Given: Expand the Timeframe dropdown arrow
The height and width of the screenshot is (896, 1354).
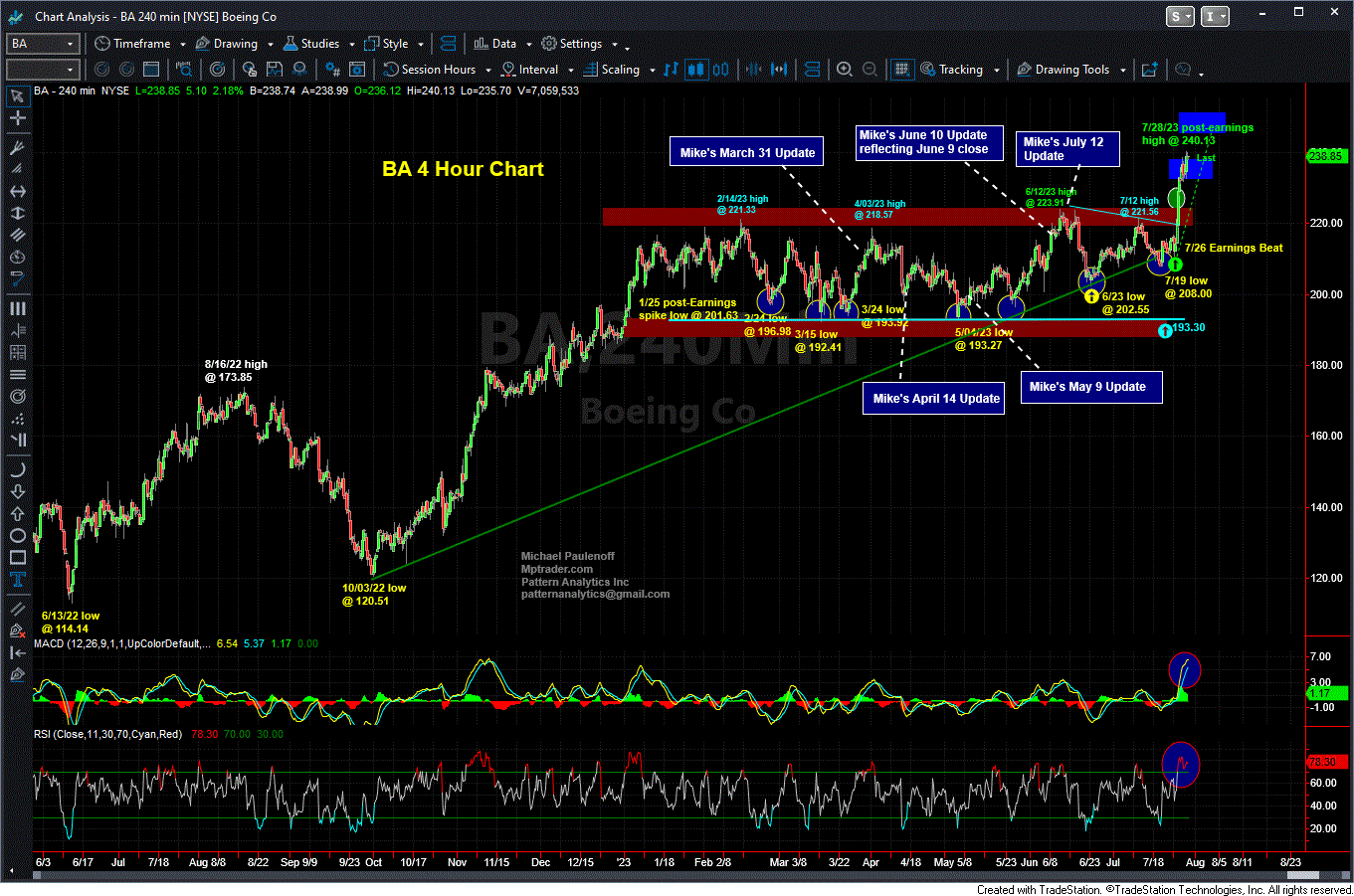Looking at the screenshot, I should pyautogui.click(x=183, y=44).
